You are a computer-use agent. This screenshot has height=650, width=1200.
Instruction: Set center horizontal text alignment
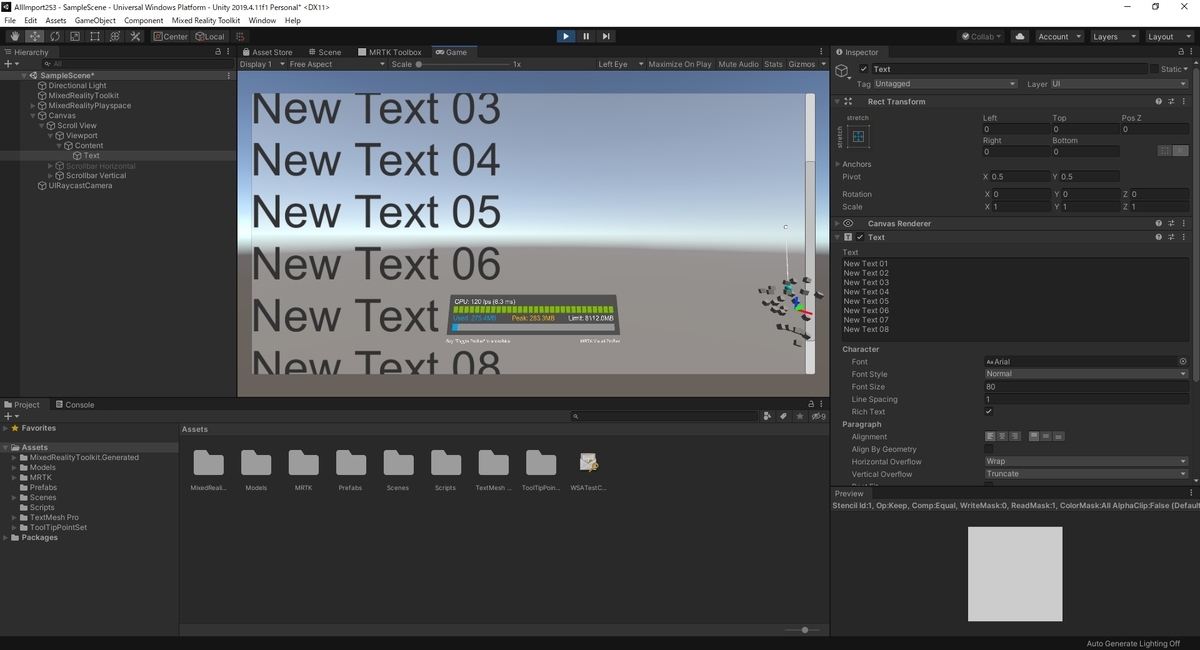click(x=1003, y=437)
